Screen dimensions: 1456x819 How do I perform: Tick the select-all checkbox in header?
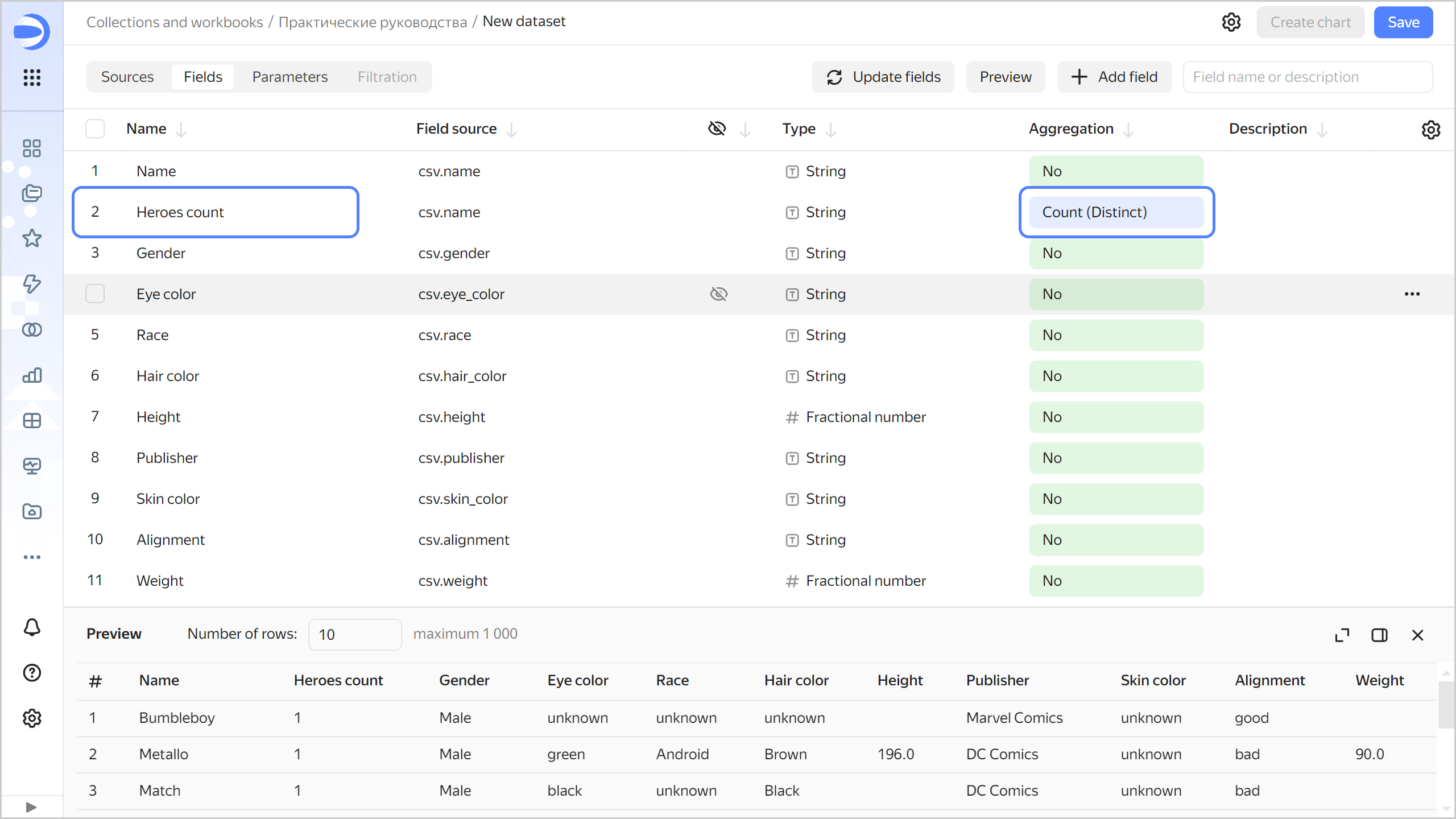tap(95, 129)
